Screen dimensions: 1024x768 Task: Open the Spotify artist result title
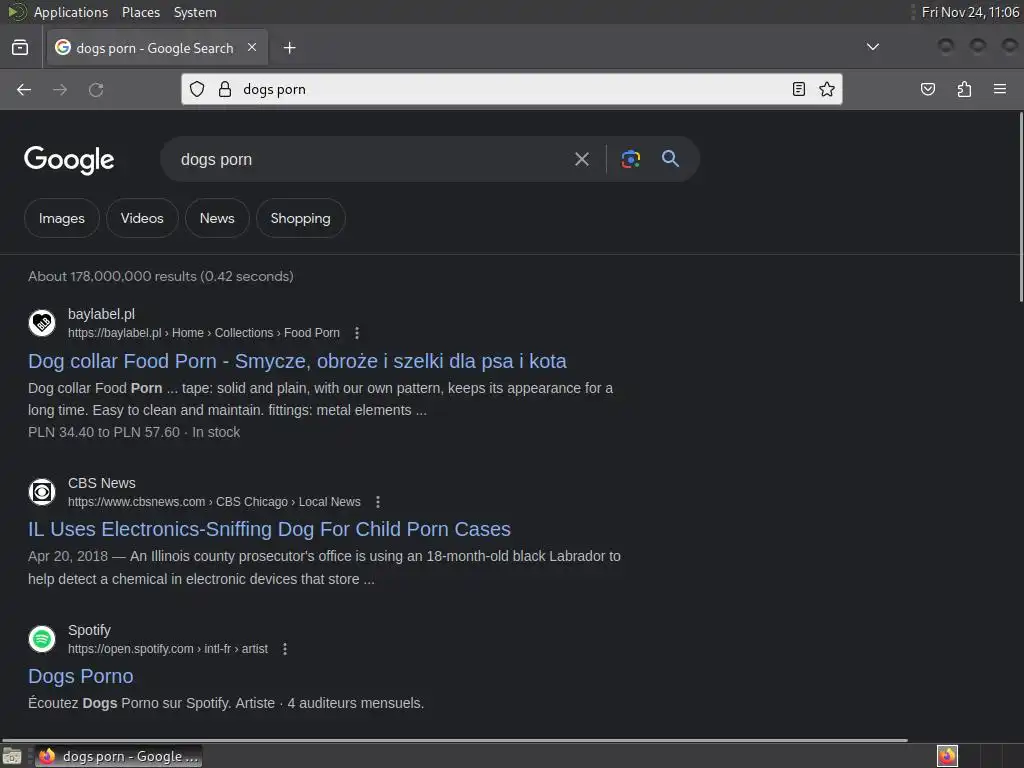80,676
